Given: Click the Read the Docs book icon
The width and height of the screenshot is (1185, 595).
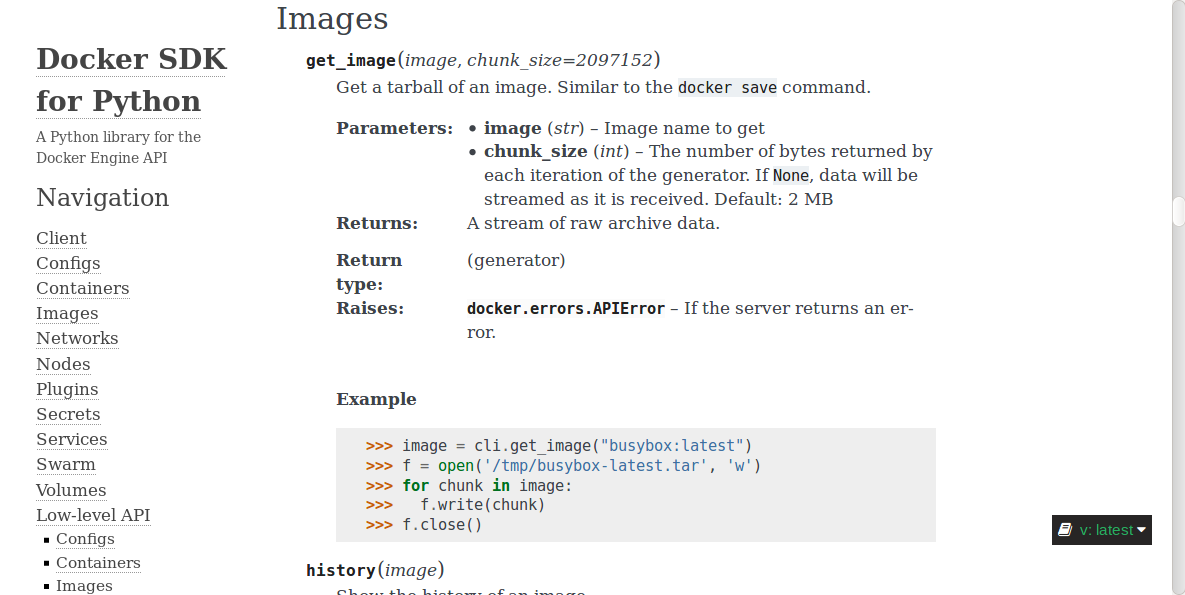Looking at the screenshot, I should click(x=1065, y=530).
